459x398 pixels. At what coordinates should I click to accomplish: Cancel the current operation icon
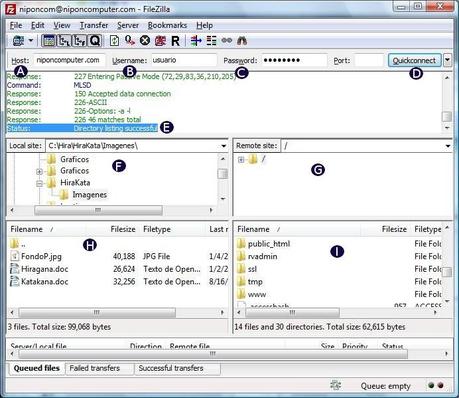(x=145, y=41)
